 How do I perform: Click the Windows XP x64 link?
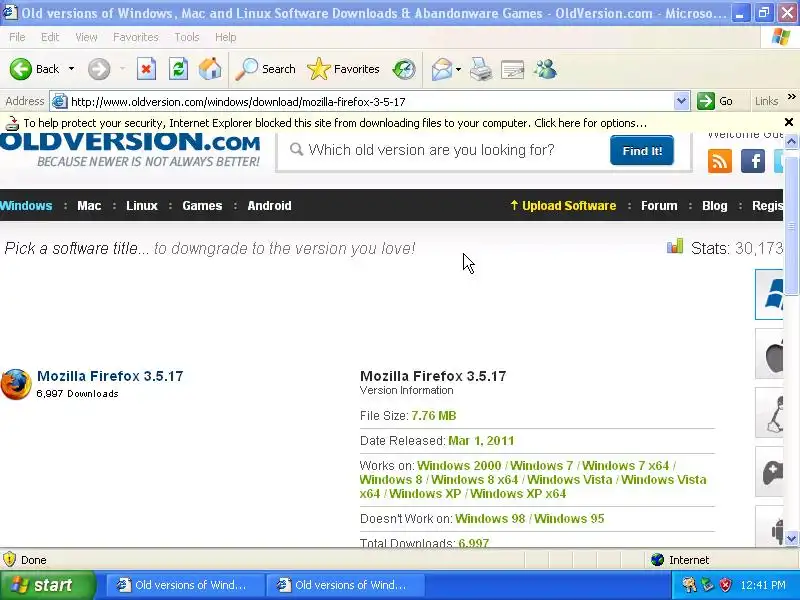pos(518,493)
